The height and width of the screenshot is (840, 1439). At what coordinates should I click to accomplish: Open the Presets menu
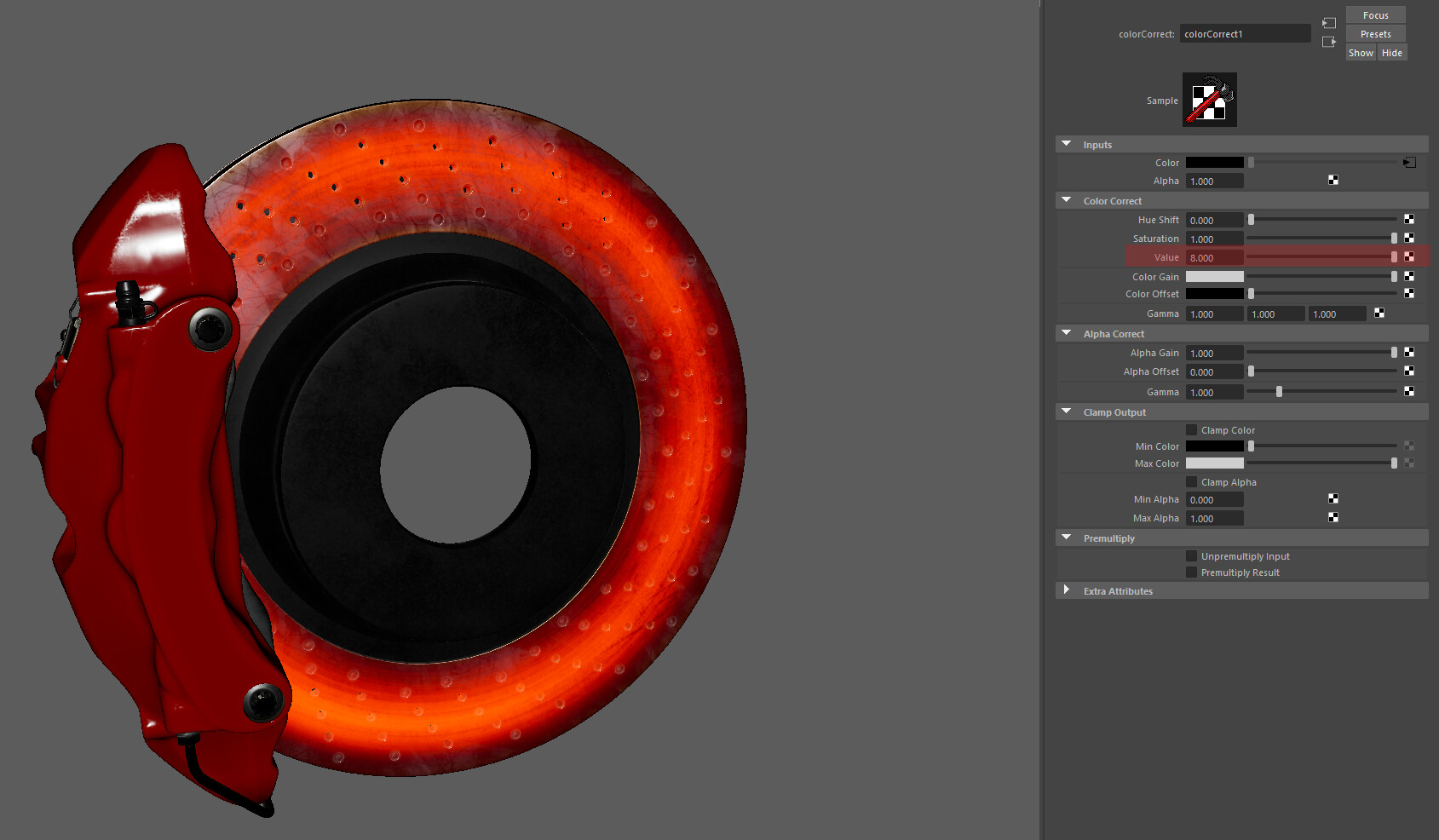click(x=1374, y=33)
